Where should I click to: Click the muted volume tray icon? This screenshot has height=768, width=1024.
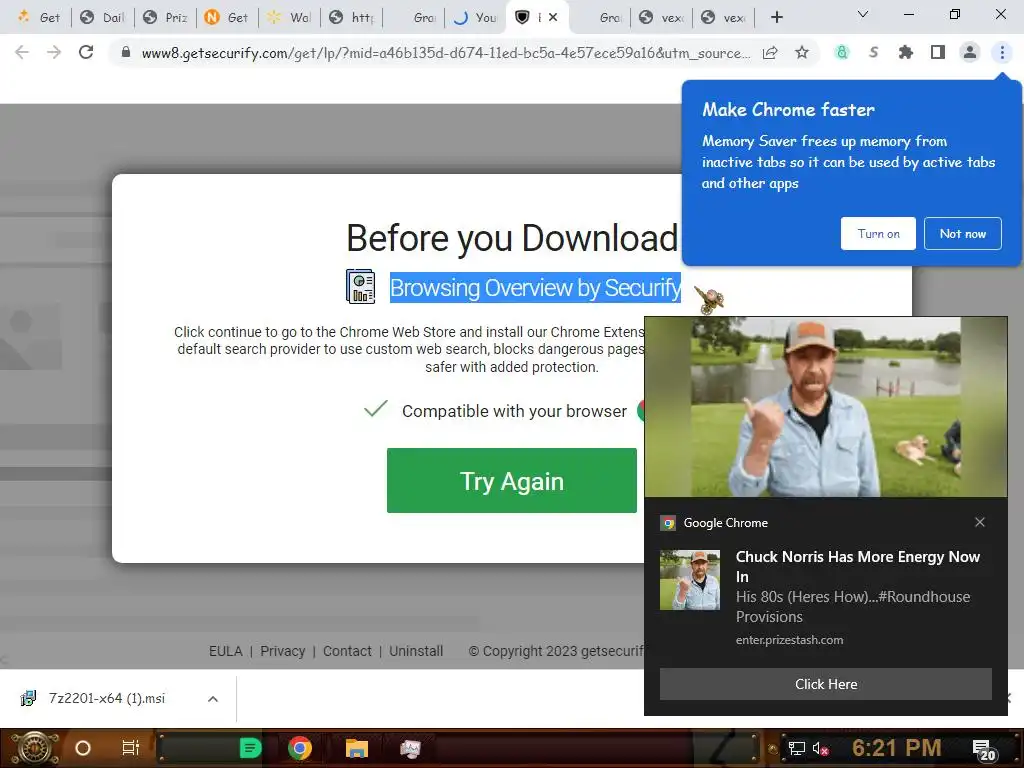[820, 748]
